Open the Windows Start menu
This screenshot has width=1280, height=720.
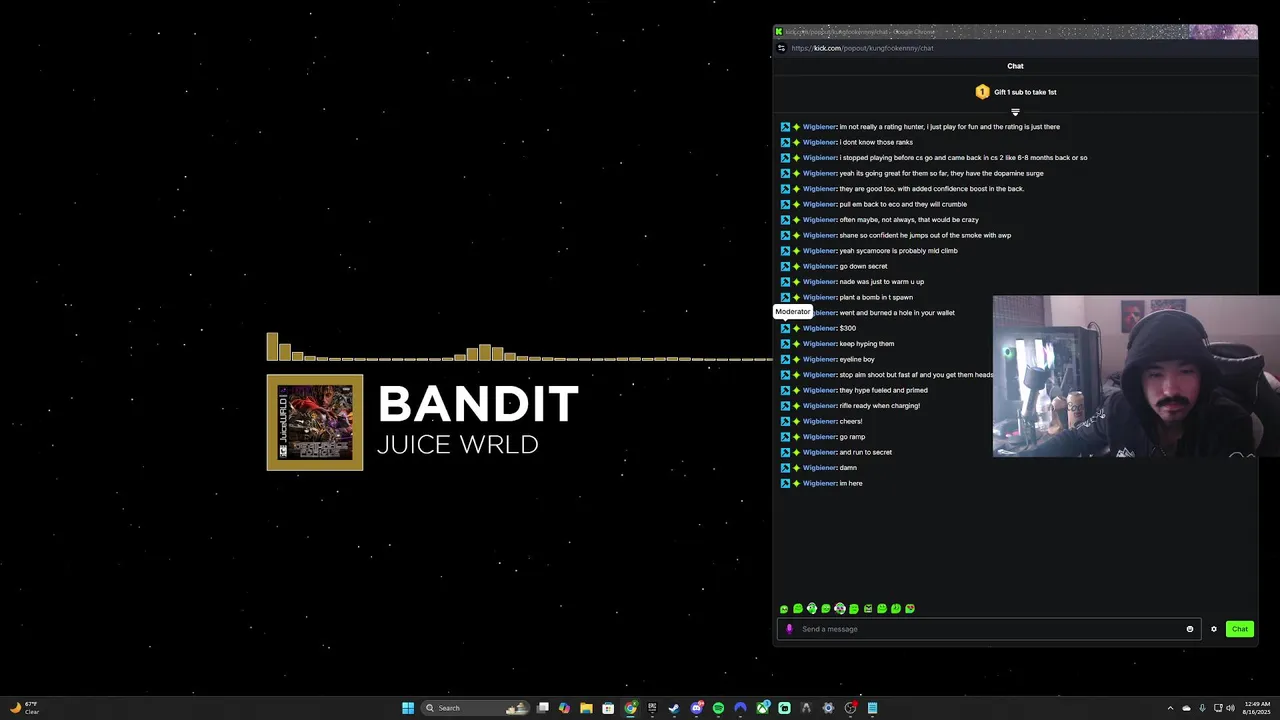click(x=408, y=708)
